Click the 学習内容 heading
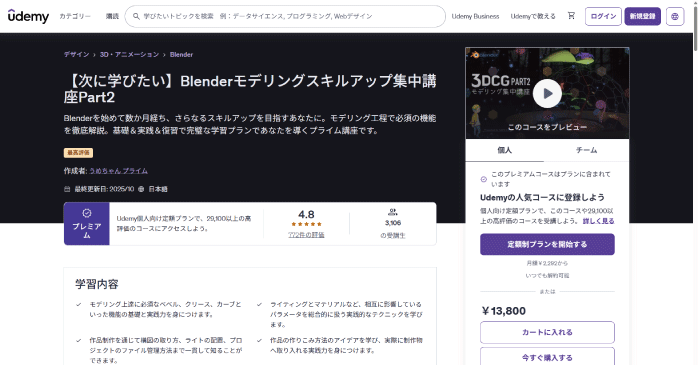Screen dimensions: 698x365 point(97,284)
